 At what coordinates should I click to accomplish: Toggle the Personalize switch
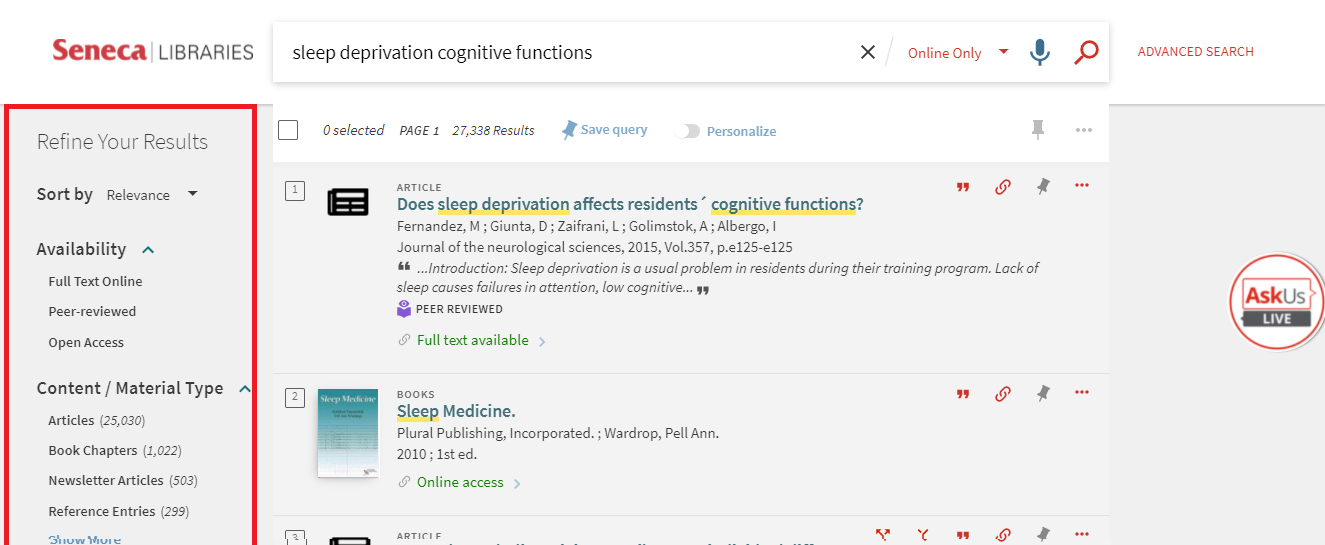click(687, 131)
